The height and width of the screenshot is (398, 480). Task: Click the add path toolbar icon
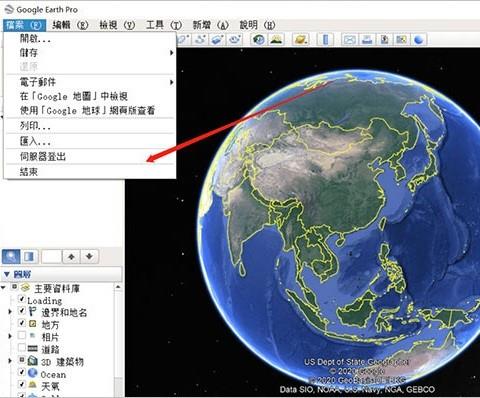coord(200,40)
